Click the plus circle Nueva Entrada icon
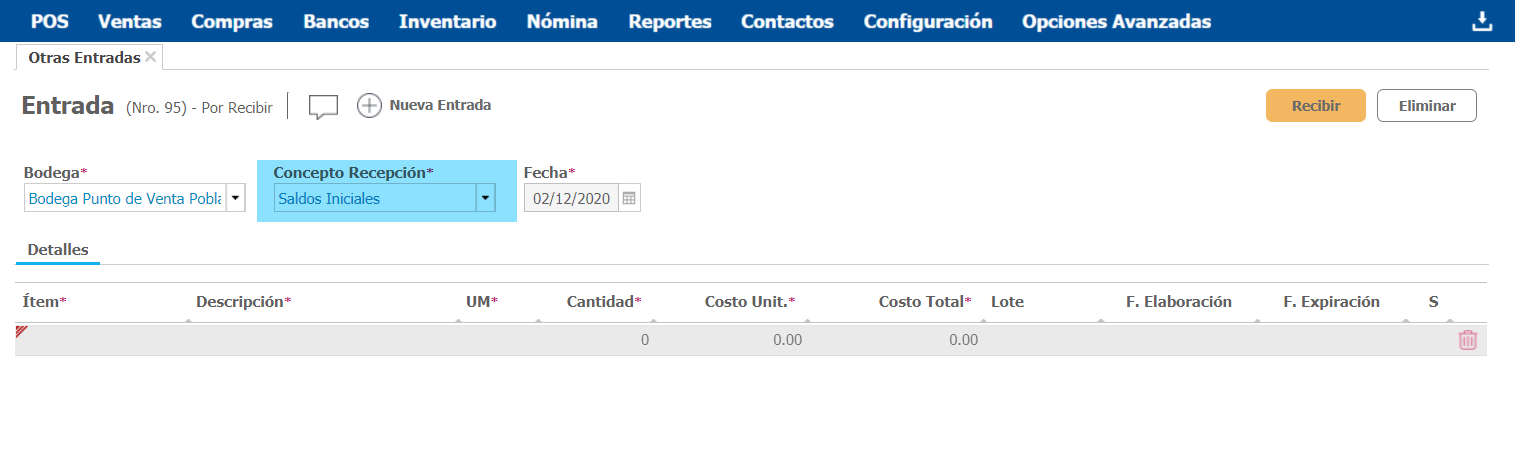The image size is (1515, 471). click(x=370, y=105)
